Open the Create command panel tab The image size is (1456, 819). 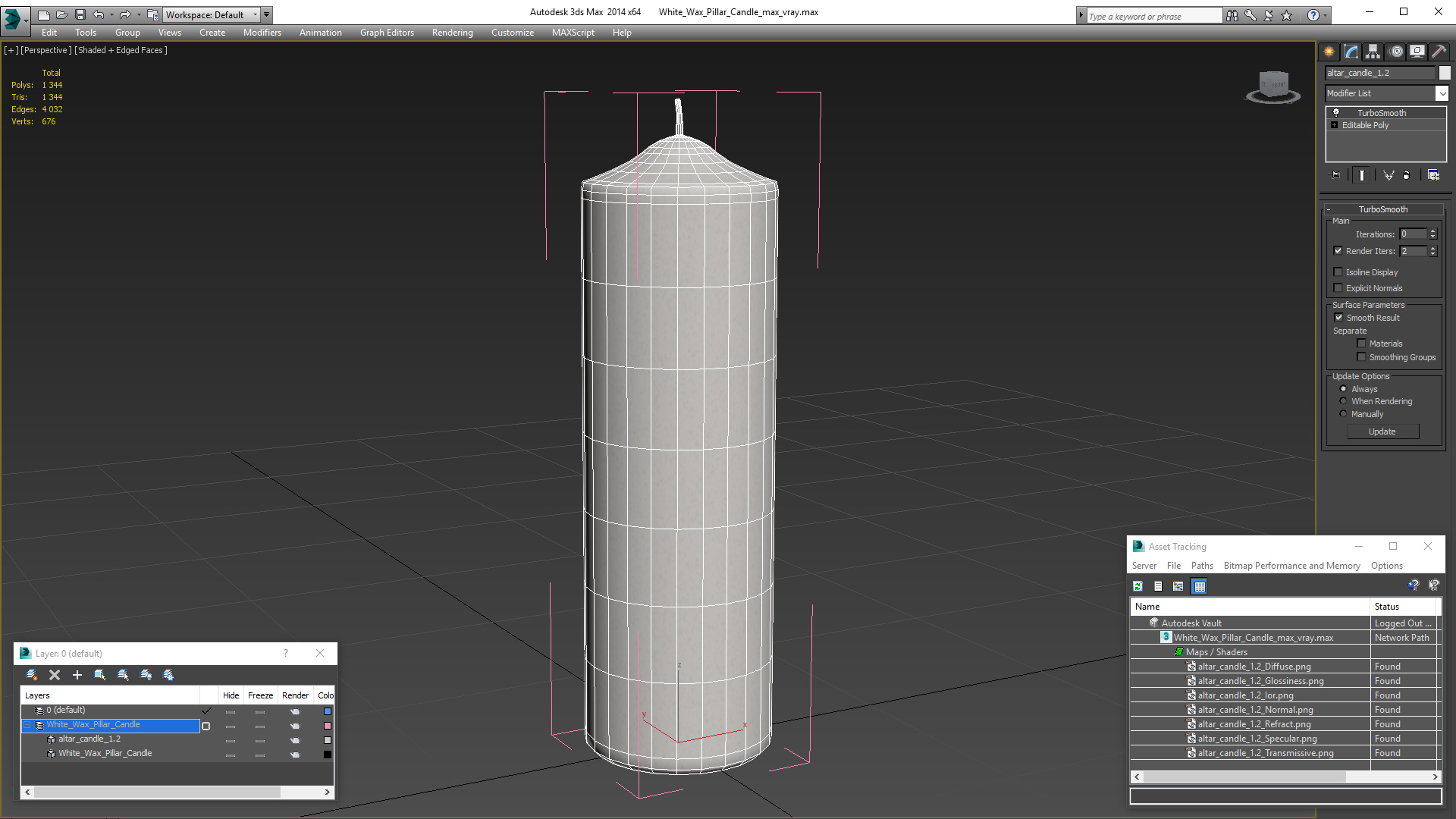point(1329,52)
